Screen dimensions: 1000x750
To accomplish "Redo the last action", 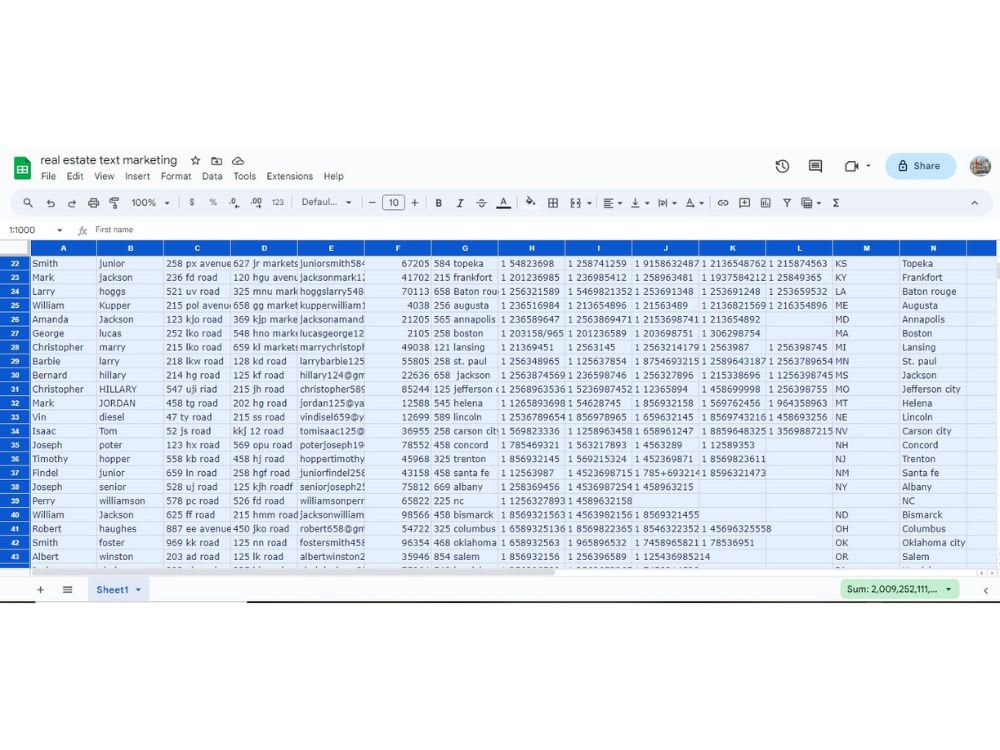I will point(71,203).
